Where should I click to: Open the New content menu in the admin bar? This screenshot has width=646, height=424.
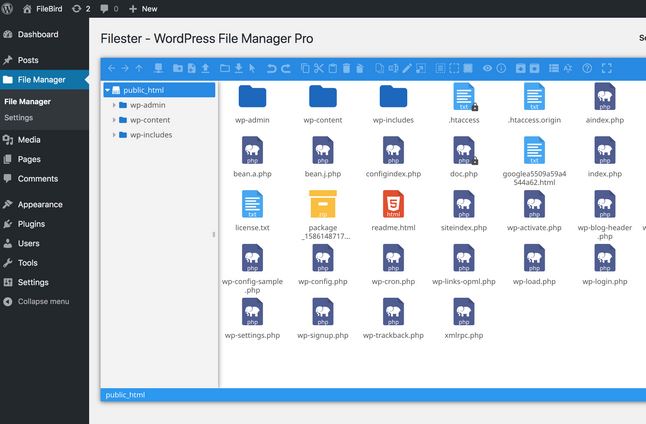tap(143, 9)
